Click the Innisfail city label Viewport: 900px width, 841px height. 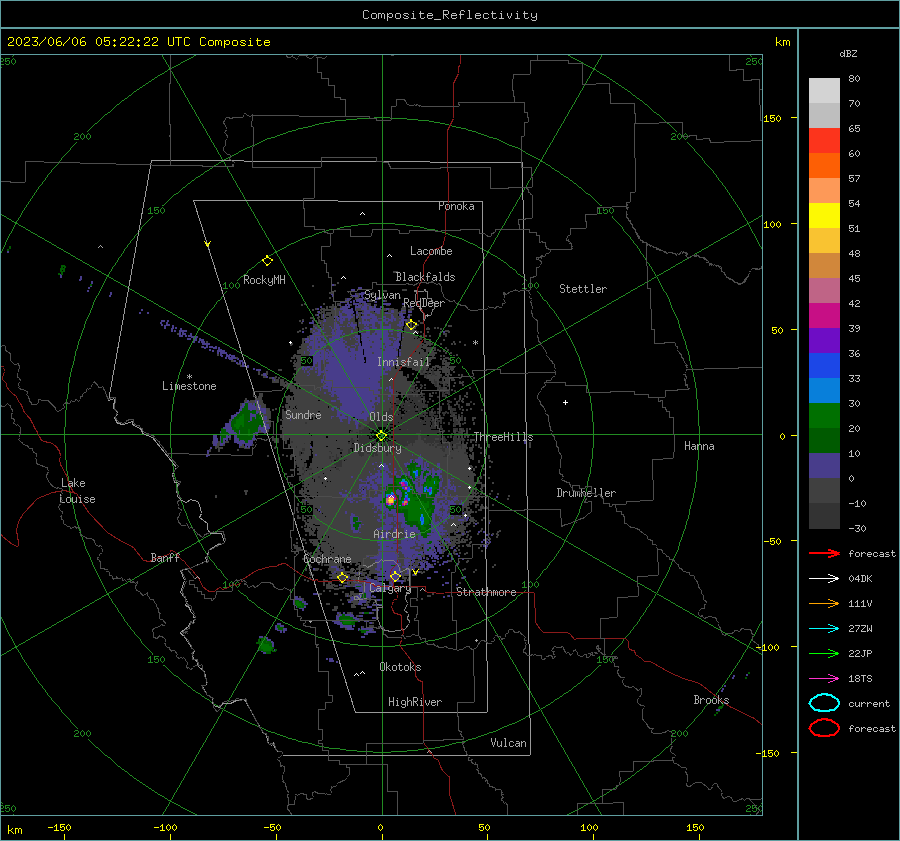403,362
